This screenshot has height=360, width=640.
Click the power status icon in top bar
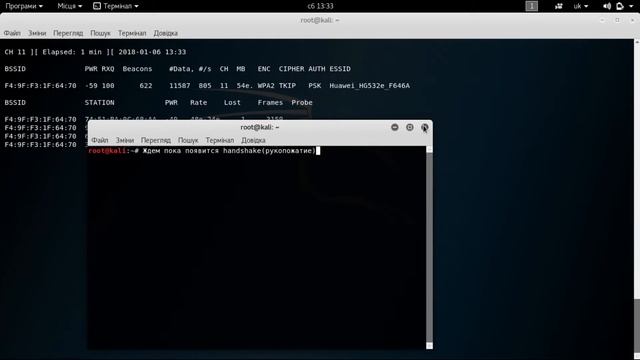620,6
